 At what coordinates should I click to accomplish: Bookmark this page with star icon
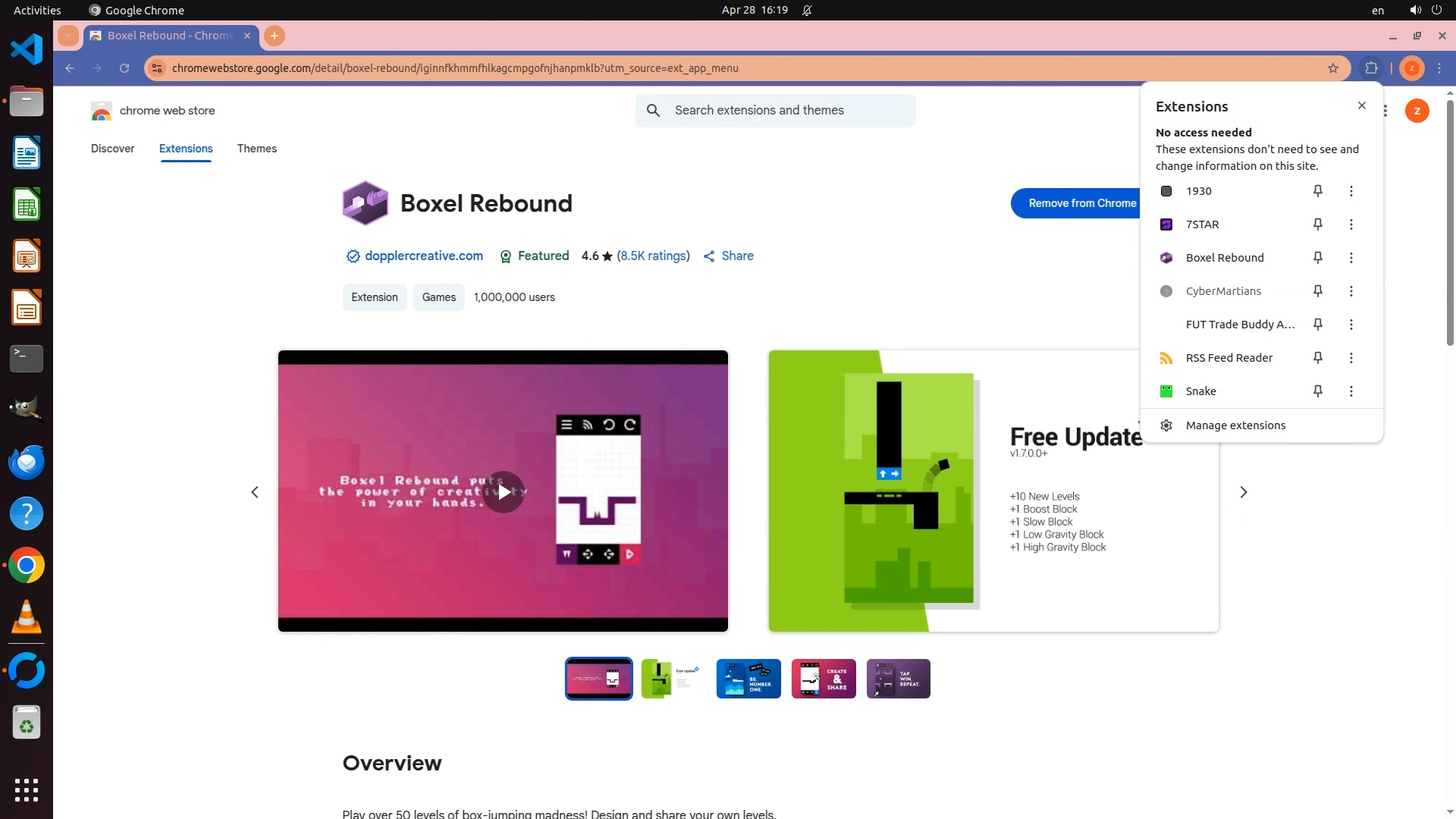[1333, 68]
